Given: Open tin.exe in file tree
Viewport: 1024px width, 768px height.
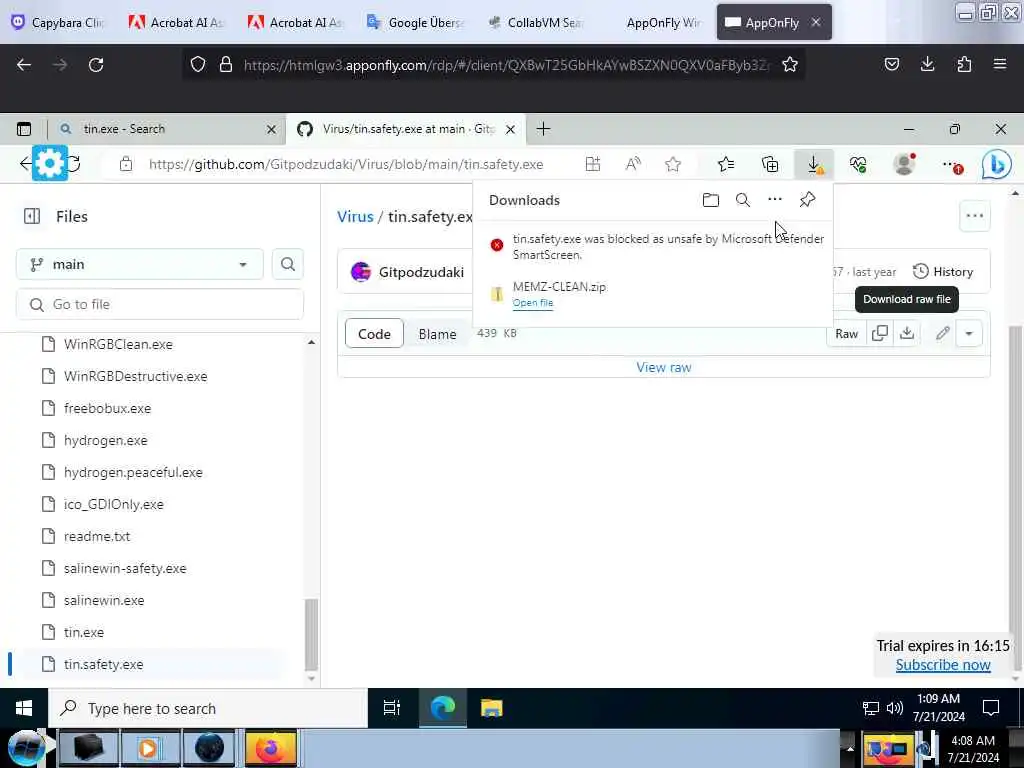Looking at the screenshot, I should click(84, 632).
